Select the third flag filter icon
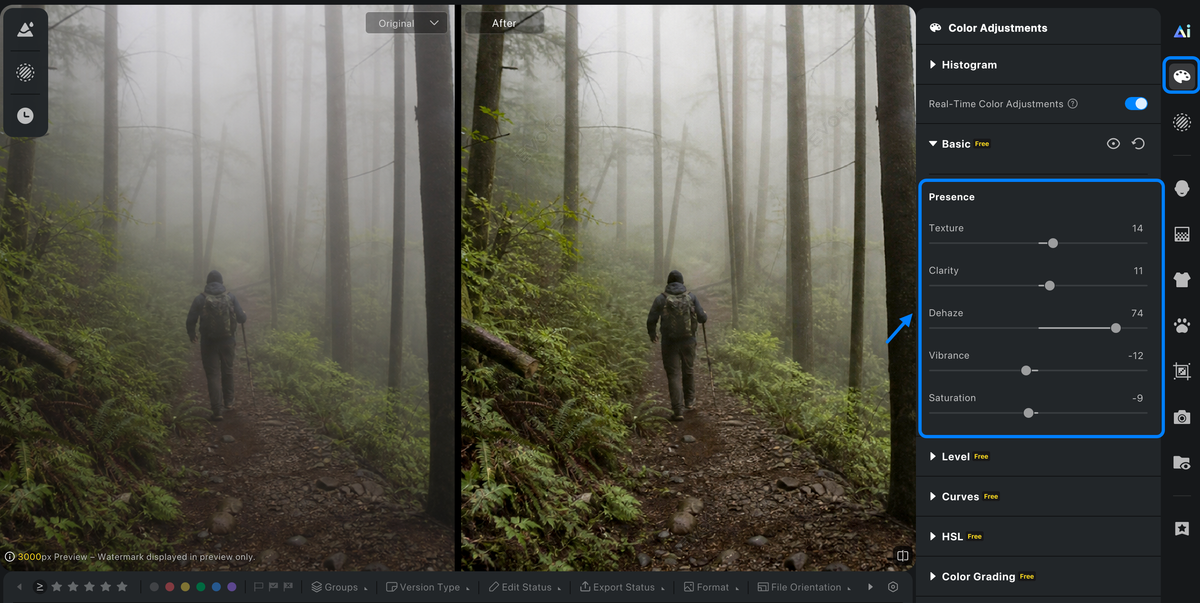This screenshot has width=1200, height=603. (286, 587)
